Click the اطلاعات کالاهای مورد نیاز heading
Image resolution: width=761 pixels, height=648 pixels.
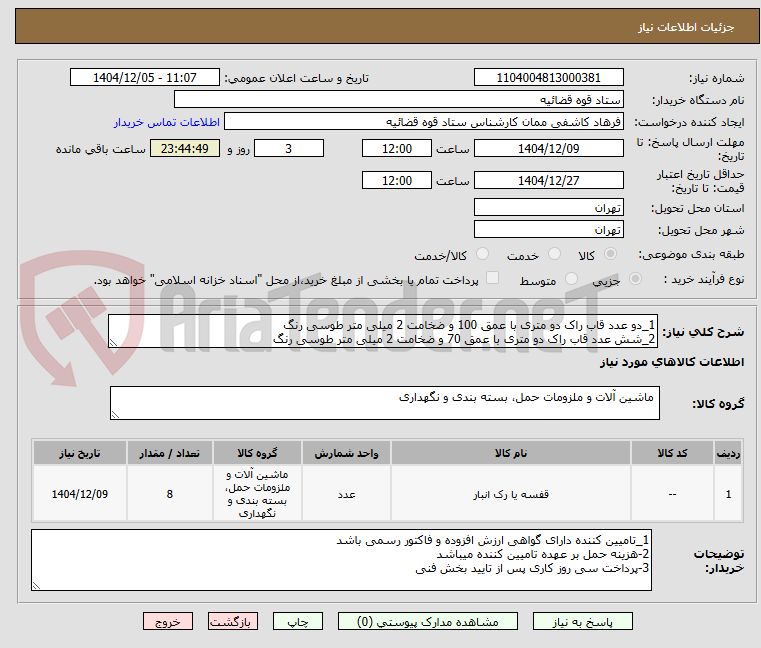click(672, 362)
